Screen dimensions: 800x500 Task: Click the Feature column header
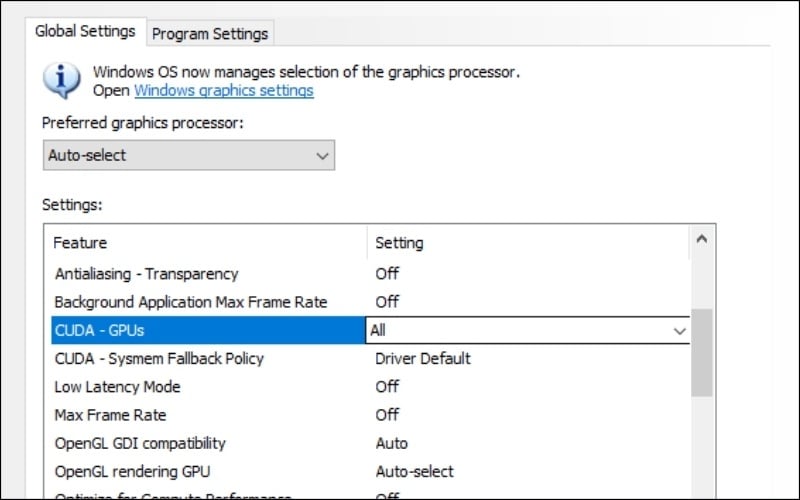(x=80, y=243)
